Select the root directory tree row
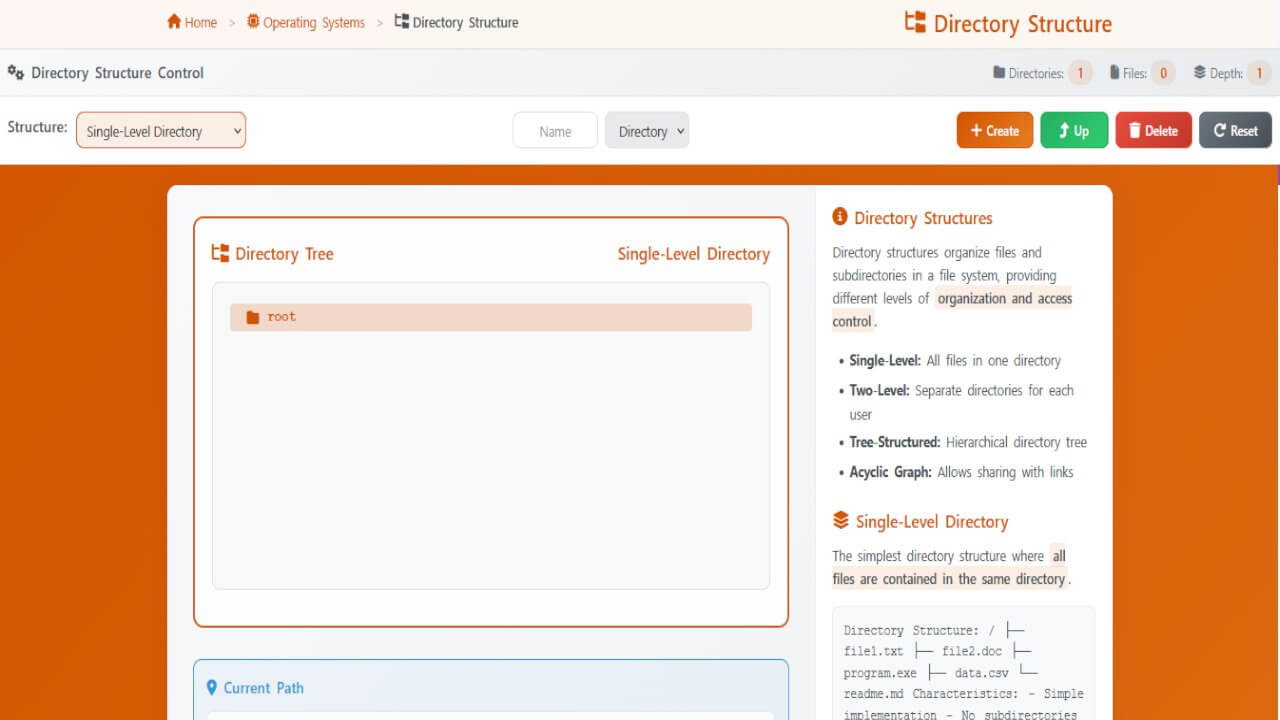1280x720 pixels. [x=490, y=317]
